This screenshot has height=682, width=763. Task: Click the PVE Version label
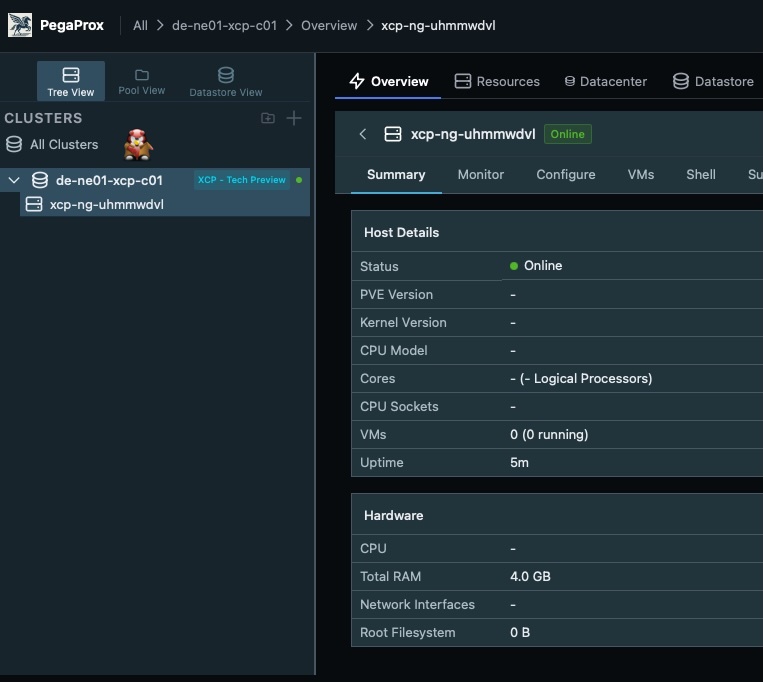pos(396,295)
